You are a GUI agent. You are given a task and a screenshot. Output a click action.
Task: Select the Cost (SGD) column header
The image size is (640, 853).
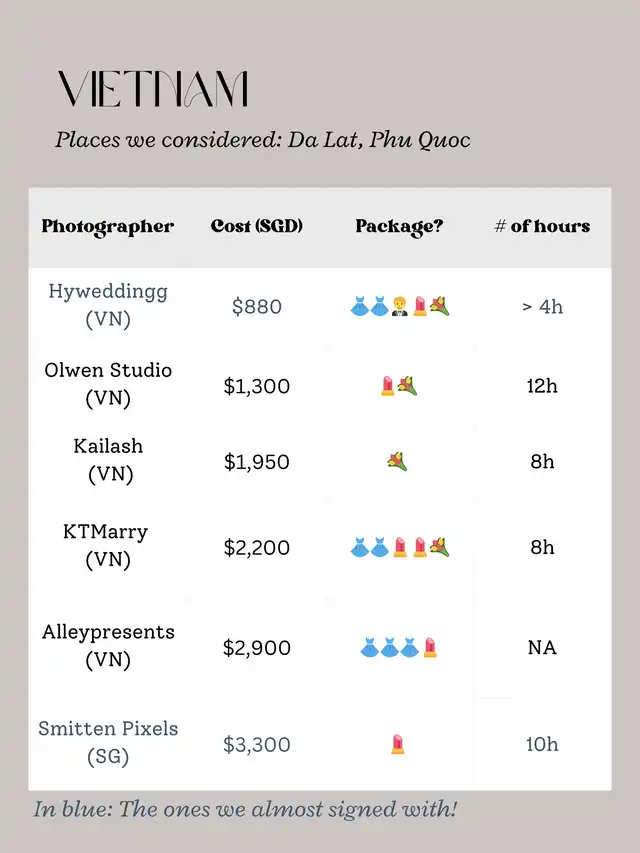(256, 226)
